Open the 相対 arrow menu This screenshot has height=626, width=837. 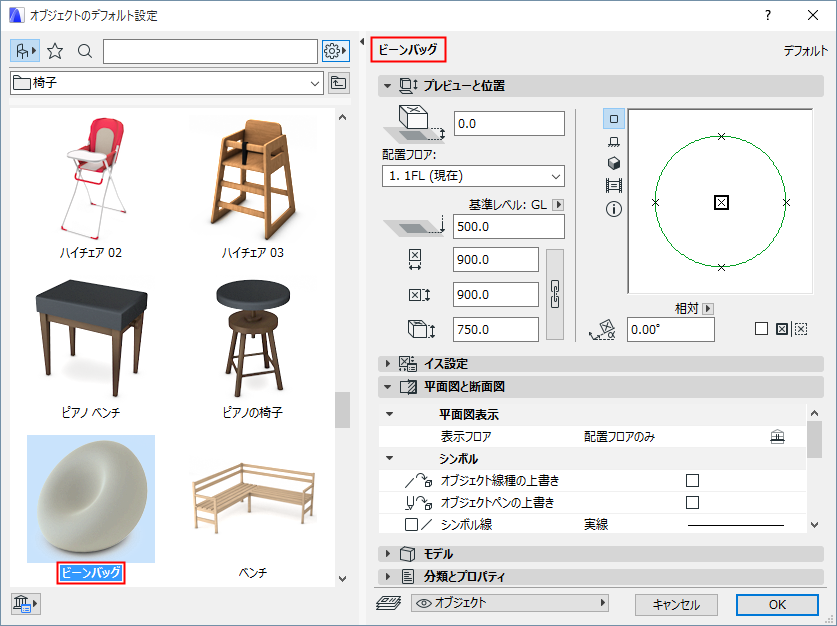point(708,308)
